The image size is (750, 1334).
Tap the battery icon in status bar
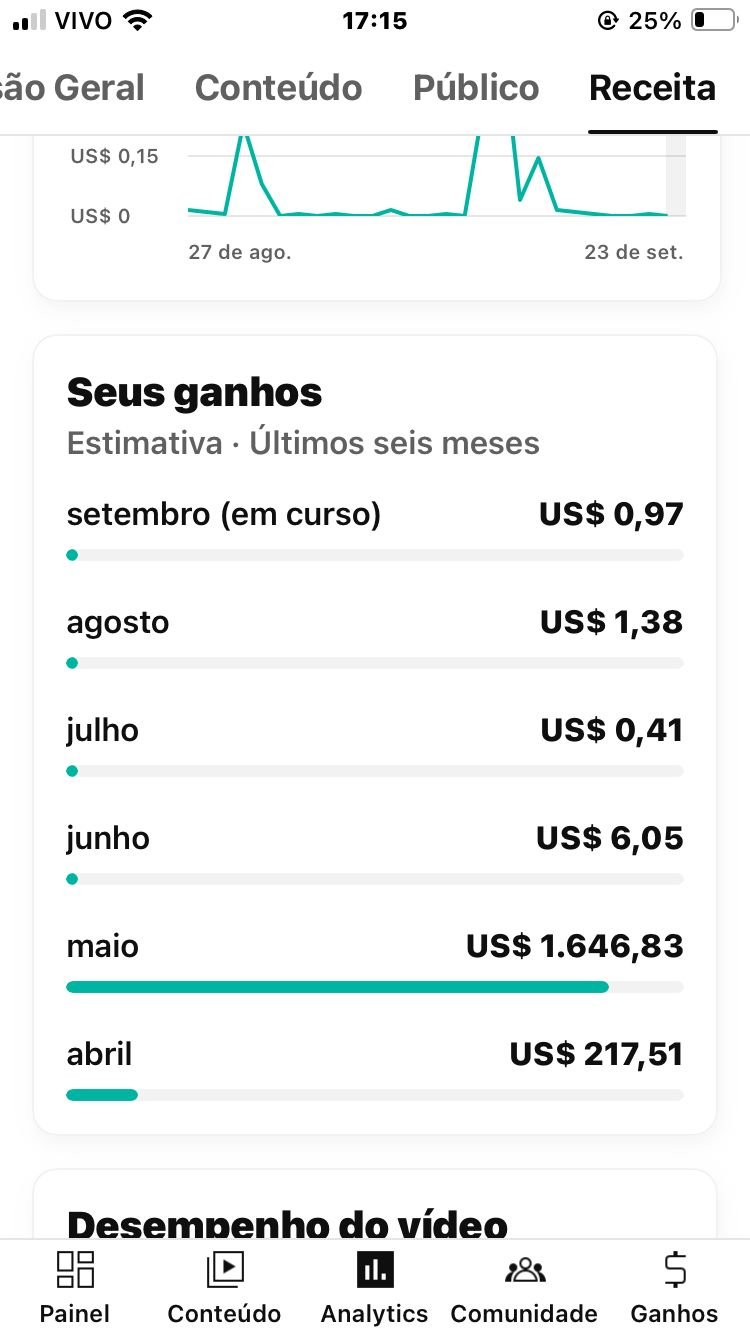point(713,21)
